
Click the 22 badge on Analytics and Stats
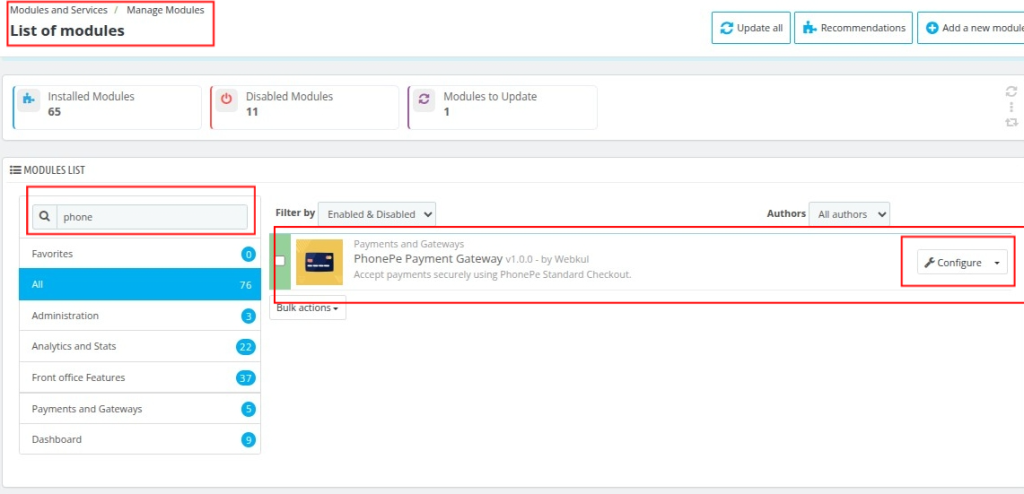pos(246,347)
